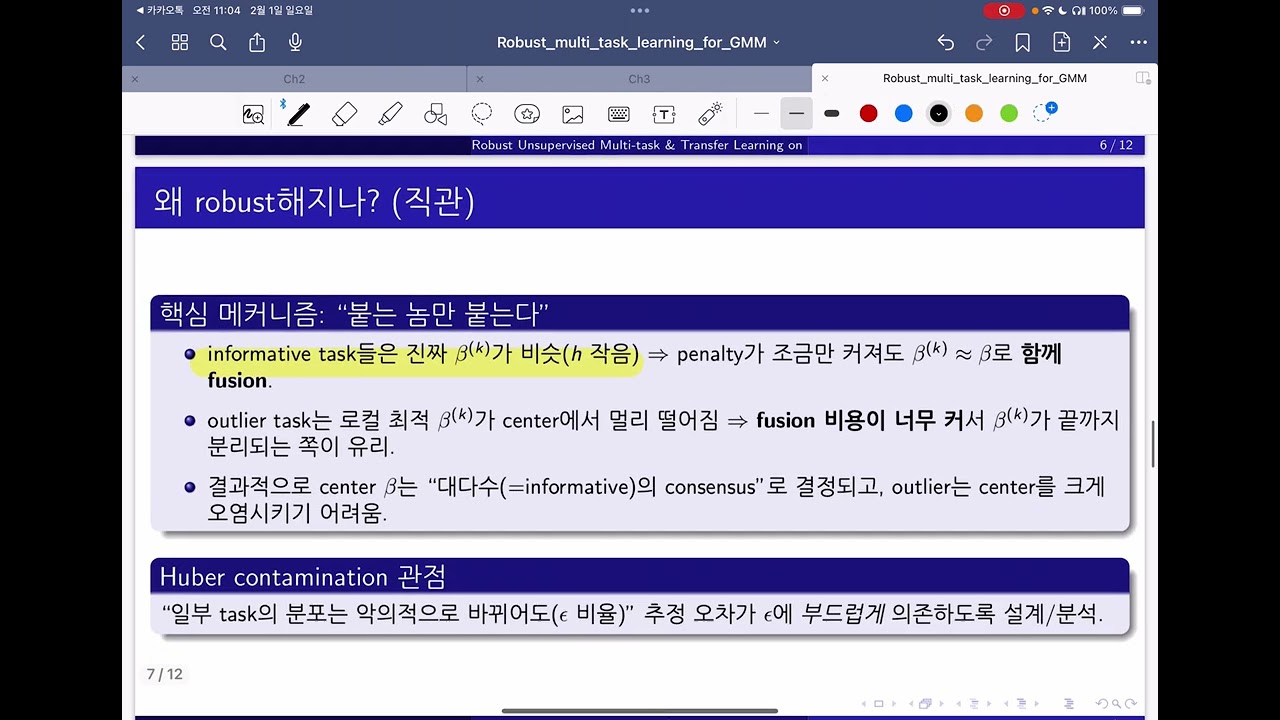Select the Highlighter tool
Screen dimensions: 1280x720
390,114
